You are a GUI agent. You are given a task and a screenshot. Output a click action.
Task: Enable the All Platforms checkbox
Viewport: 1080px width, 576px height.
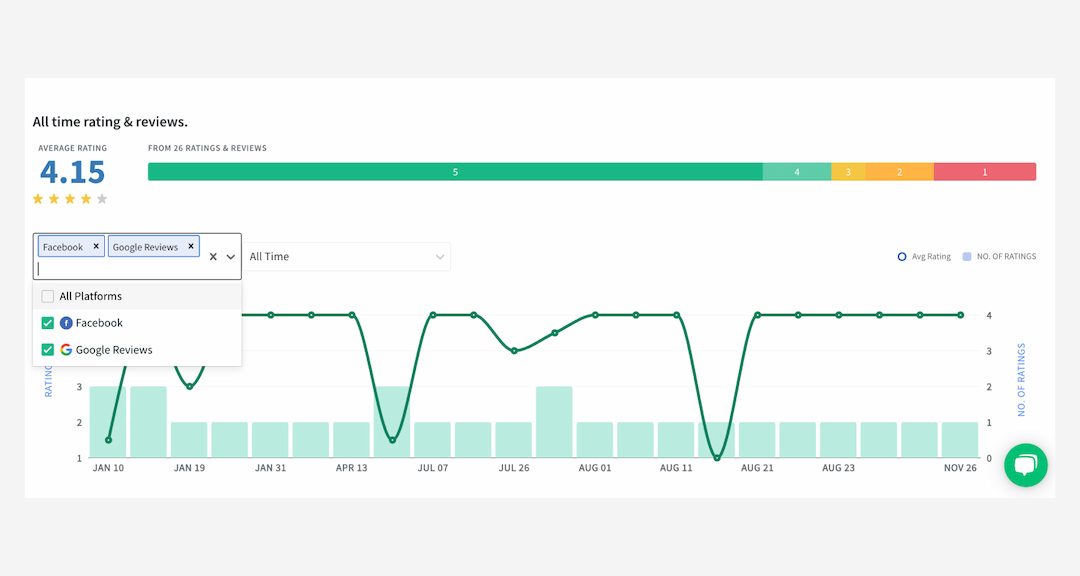(x=46, y=296)
